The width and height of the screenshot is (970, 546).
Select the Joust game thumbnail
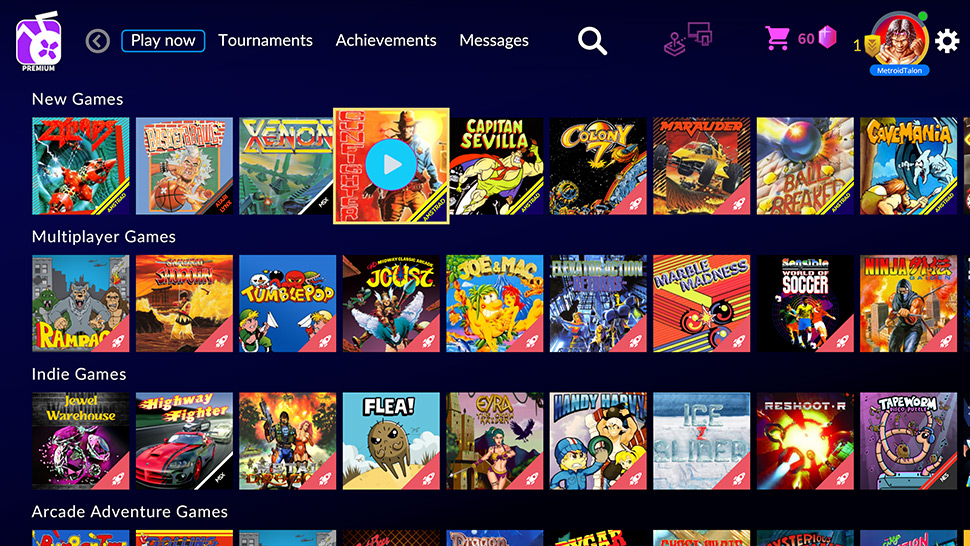391,304
